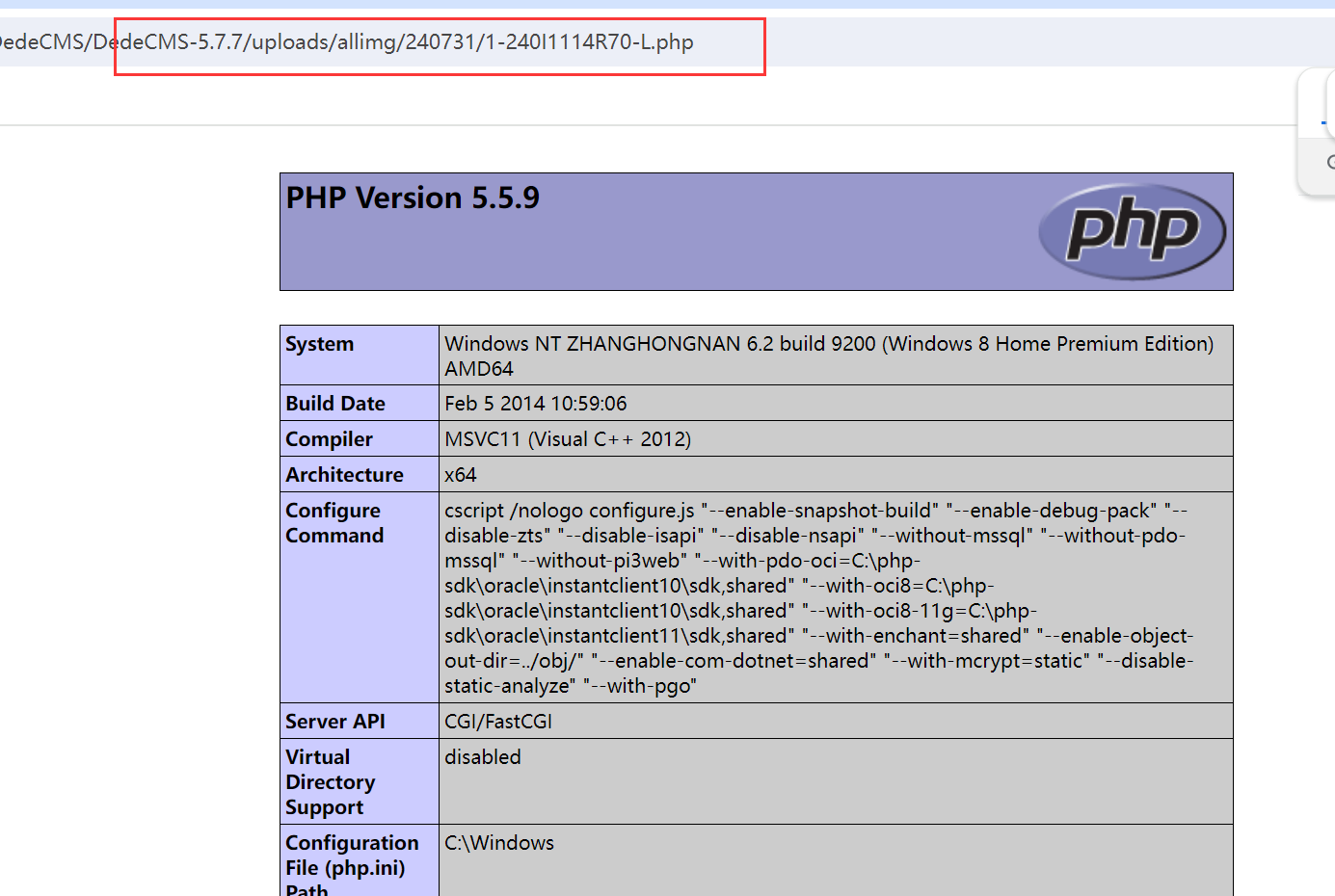Image resolution: width=1335 pixels, height=896 pixels.
Task: Click the 'Architecture' row label
Action: point(344,475)
